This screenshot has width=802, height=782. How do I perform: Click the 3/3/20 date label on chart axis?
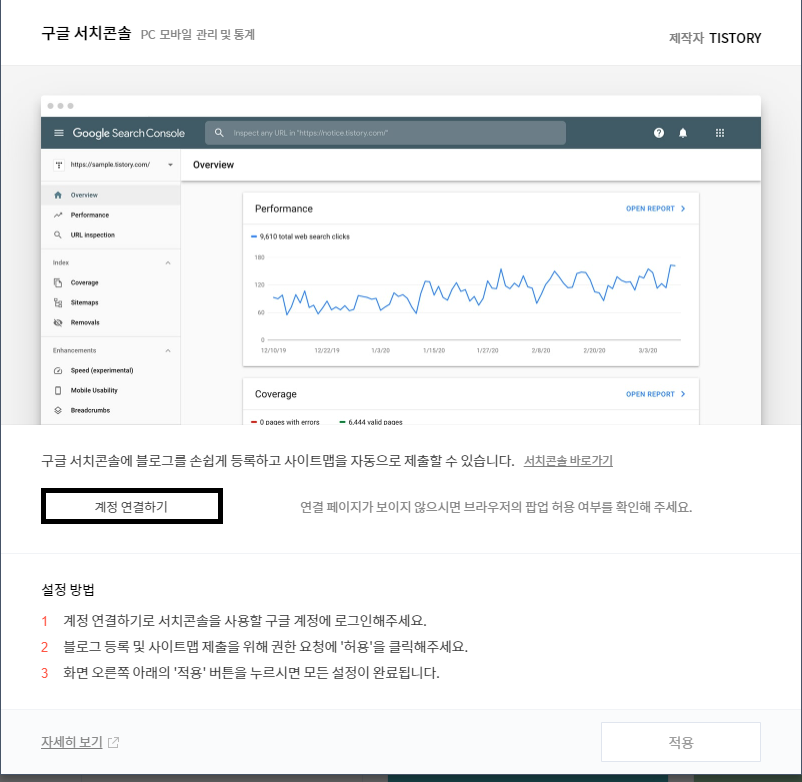coord(648,350)
